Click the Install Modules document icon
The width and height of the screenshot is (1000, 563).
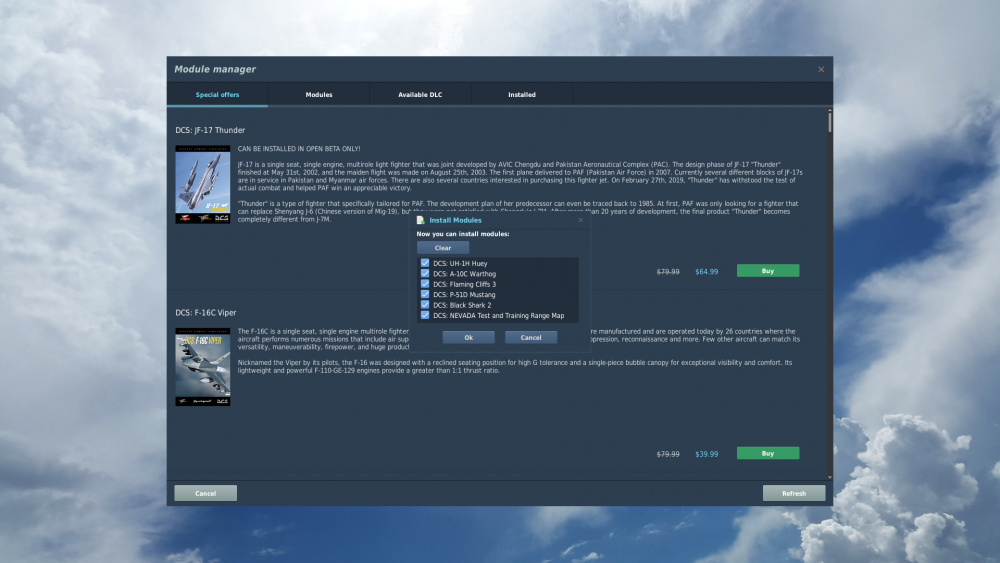click(421, 220)
